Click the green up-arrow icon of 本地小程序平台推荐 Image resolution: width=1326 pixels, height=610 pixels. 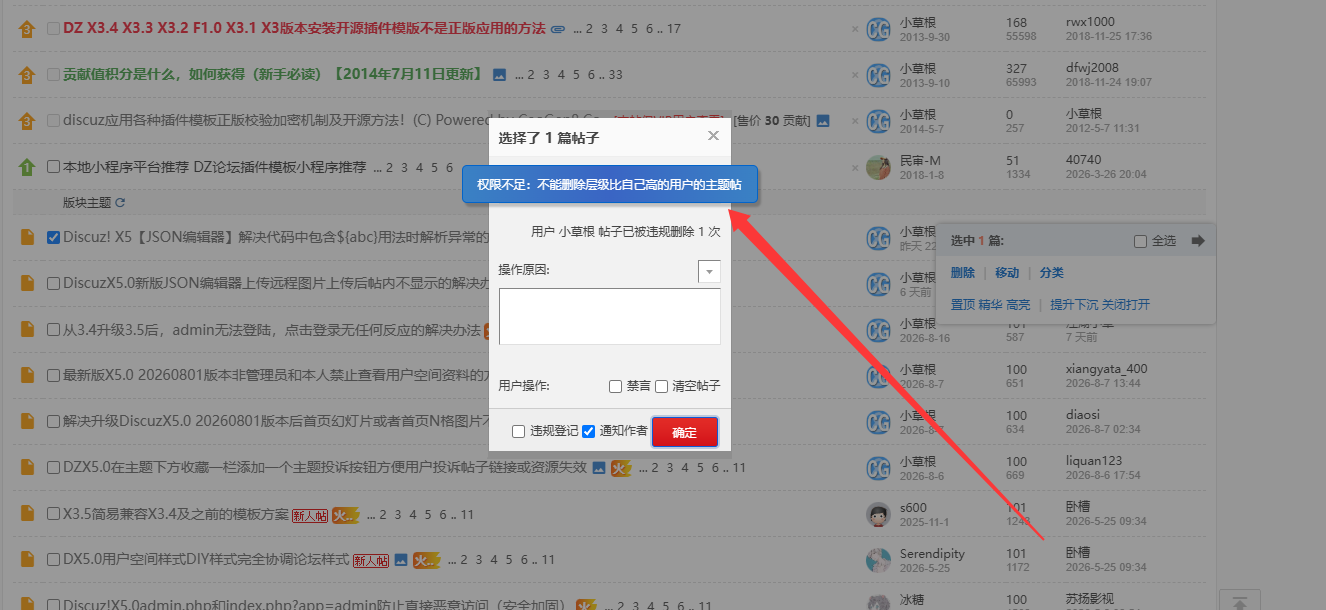26,167
